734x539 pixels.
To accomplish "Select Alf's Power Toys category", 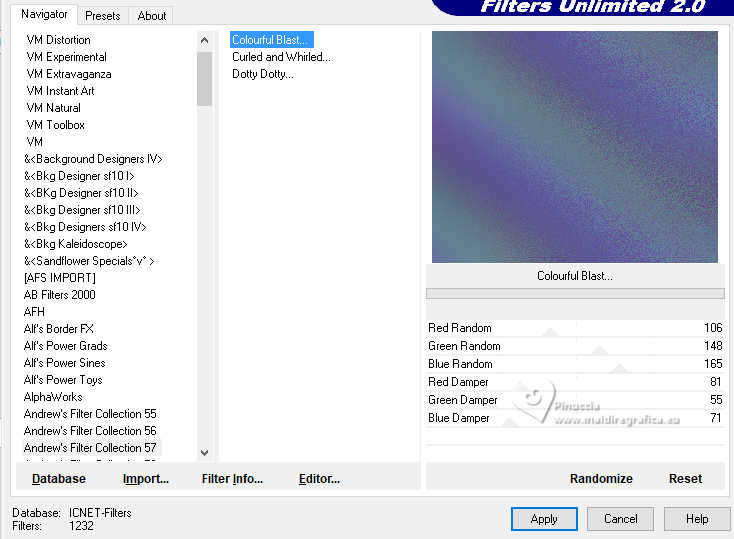I will (63, 380).
